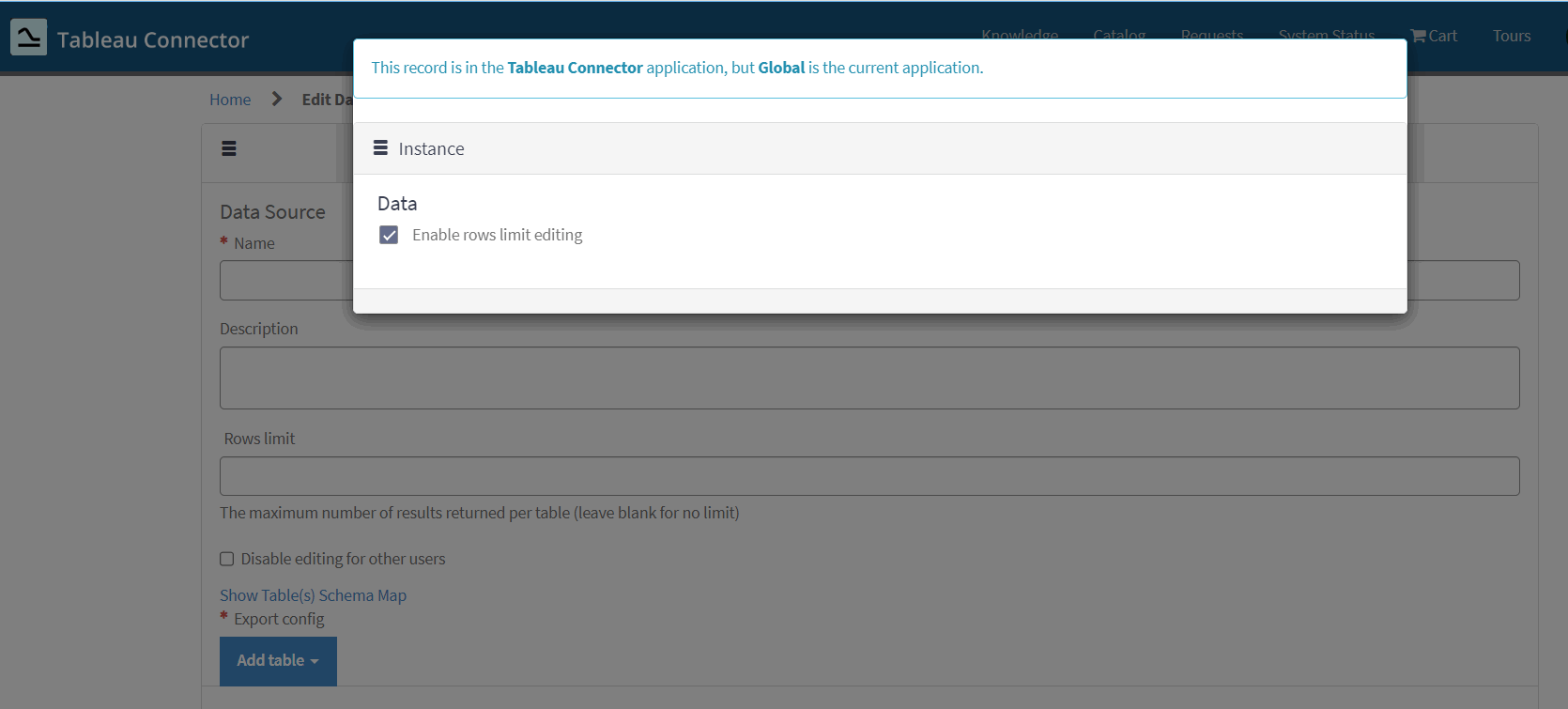Click the maximum number of results hint text

pos(479,513)
